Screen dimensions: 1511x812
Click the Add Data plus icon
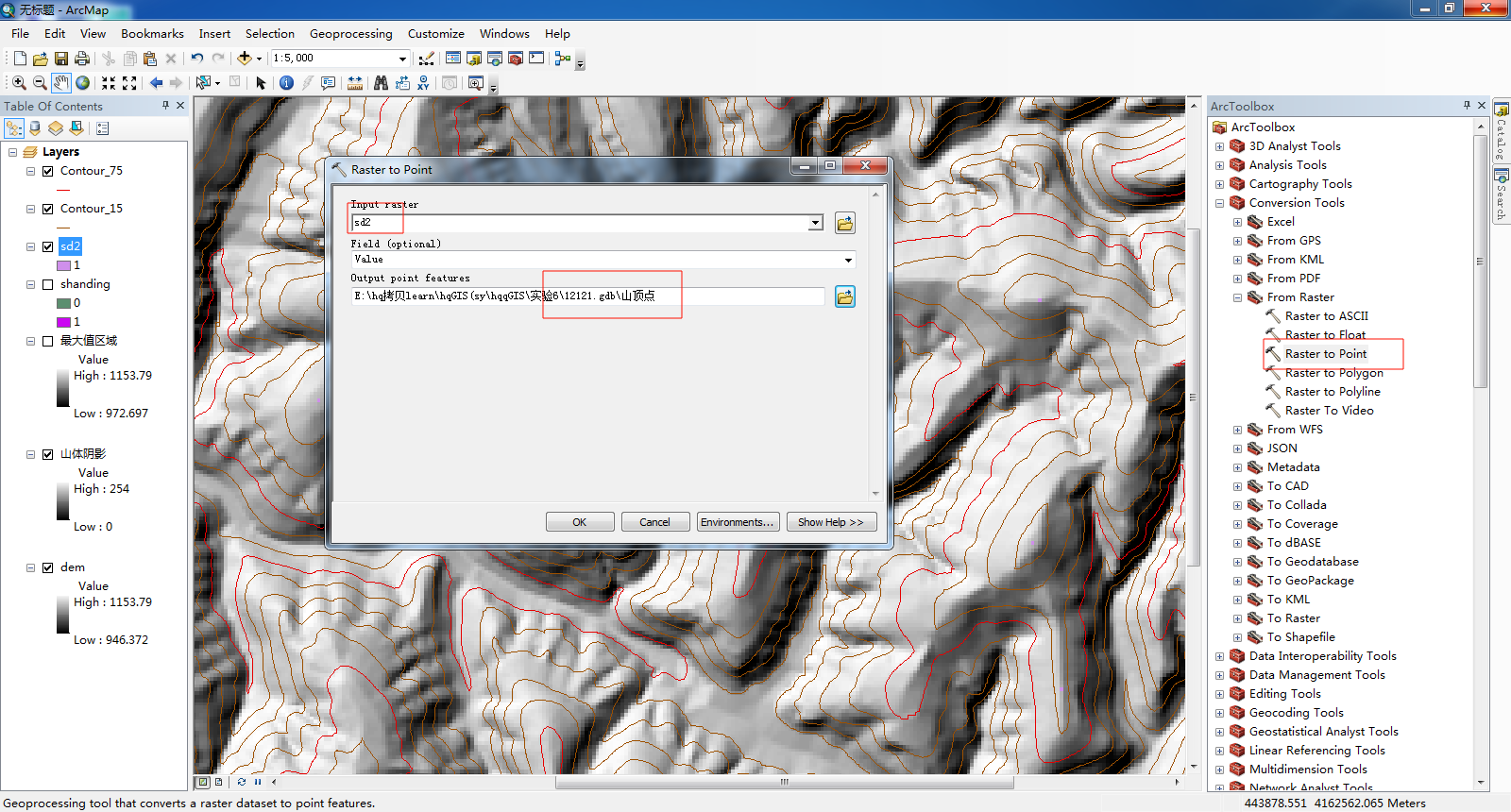click(x=245, y=59)
